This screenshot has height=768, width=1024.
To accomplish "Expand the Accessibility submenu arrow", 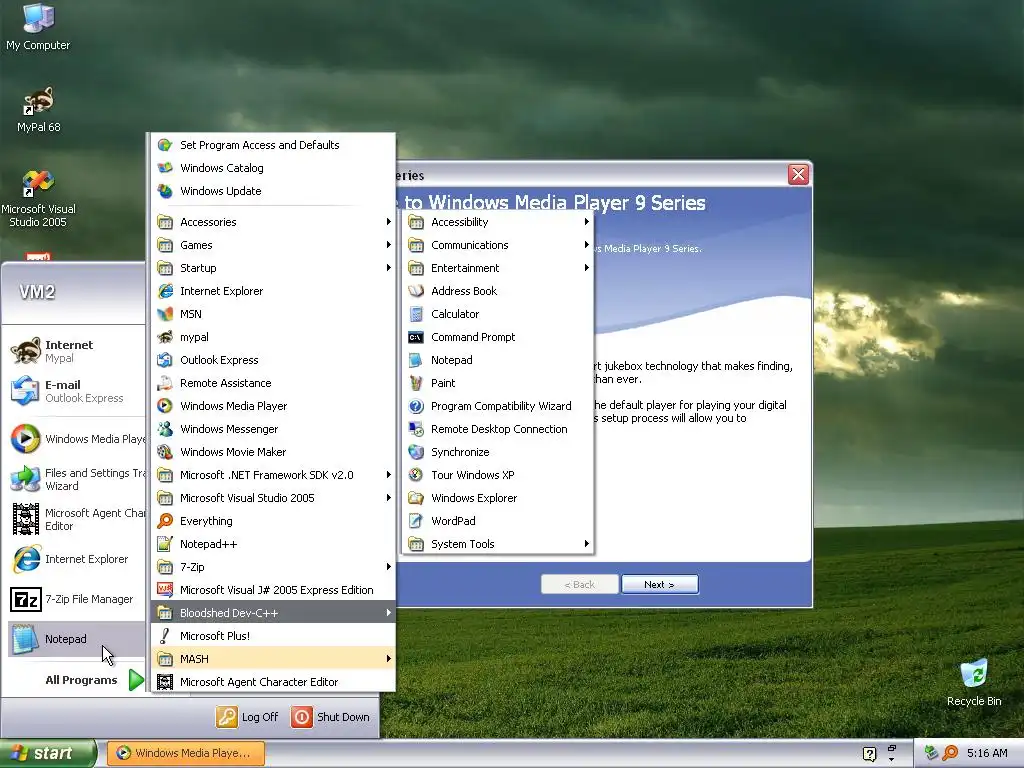I will (x=586, y=222).
